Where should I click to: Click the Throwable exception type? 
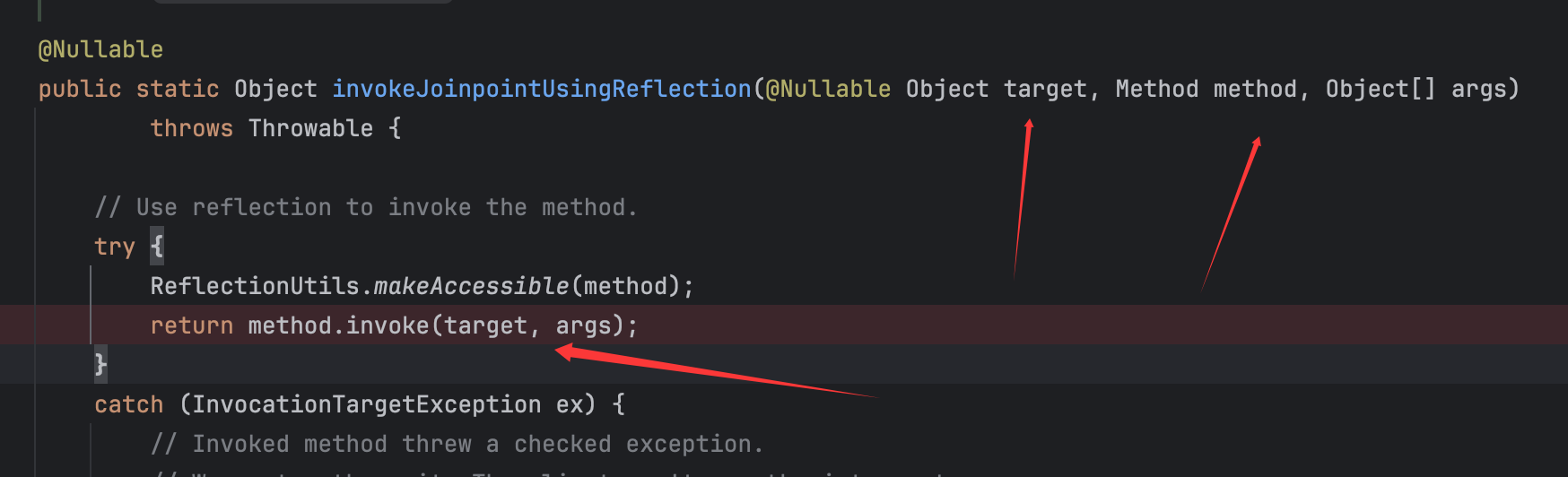coord(310,128)
